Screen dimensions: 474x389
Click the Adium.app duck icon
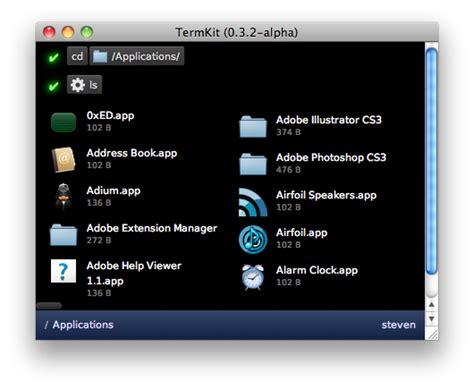pyautogui.click(x=63, y=197)
